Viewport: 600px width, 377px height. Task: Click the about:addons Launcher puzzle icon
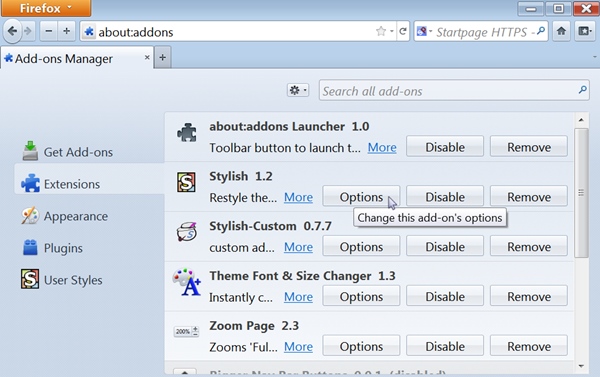[187, 132]
